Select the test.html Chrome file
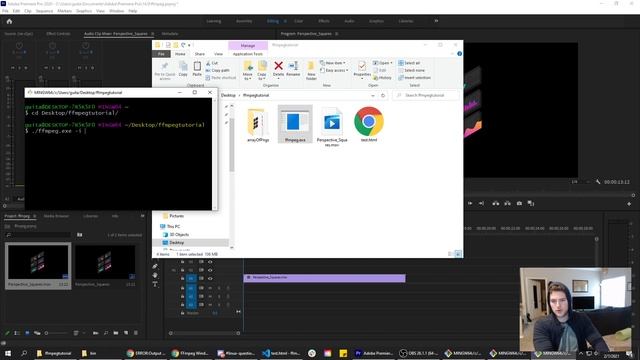Viewport: 640px width, 360px height. tap(369, 124)
